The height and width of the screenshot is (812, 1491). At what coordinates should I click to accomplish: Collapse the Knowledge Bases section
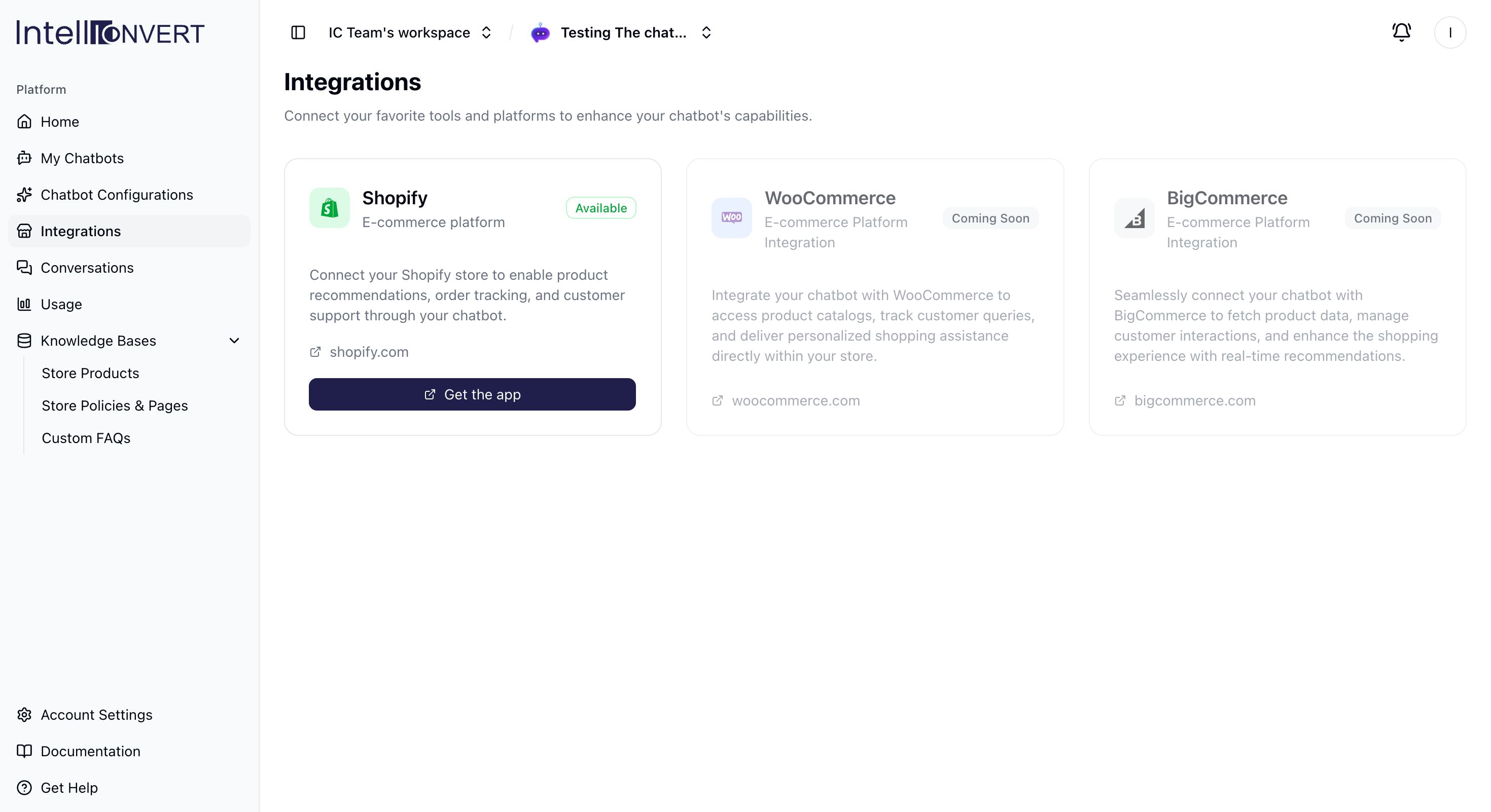[234, 341]
